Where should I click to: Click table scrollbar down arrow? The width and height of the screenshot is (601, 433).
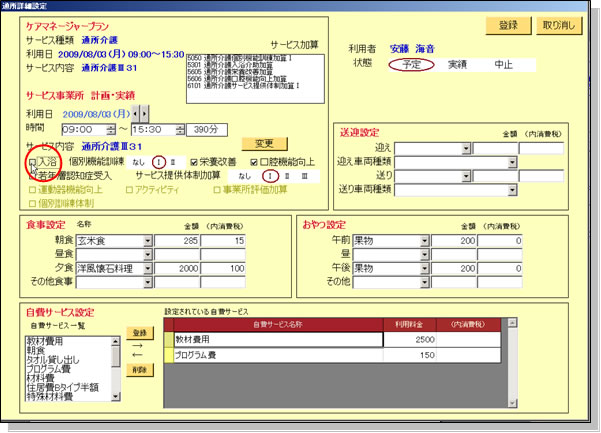click(x=512, y=403)
